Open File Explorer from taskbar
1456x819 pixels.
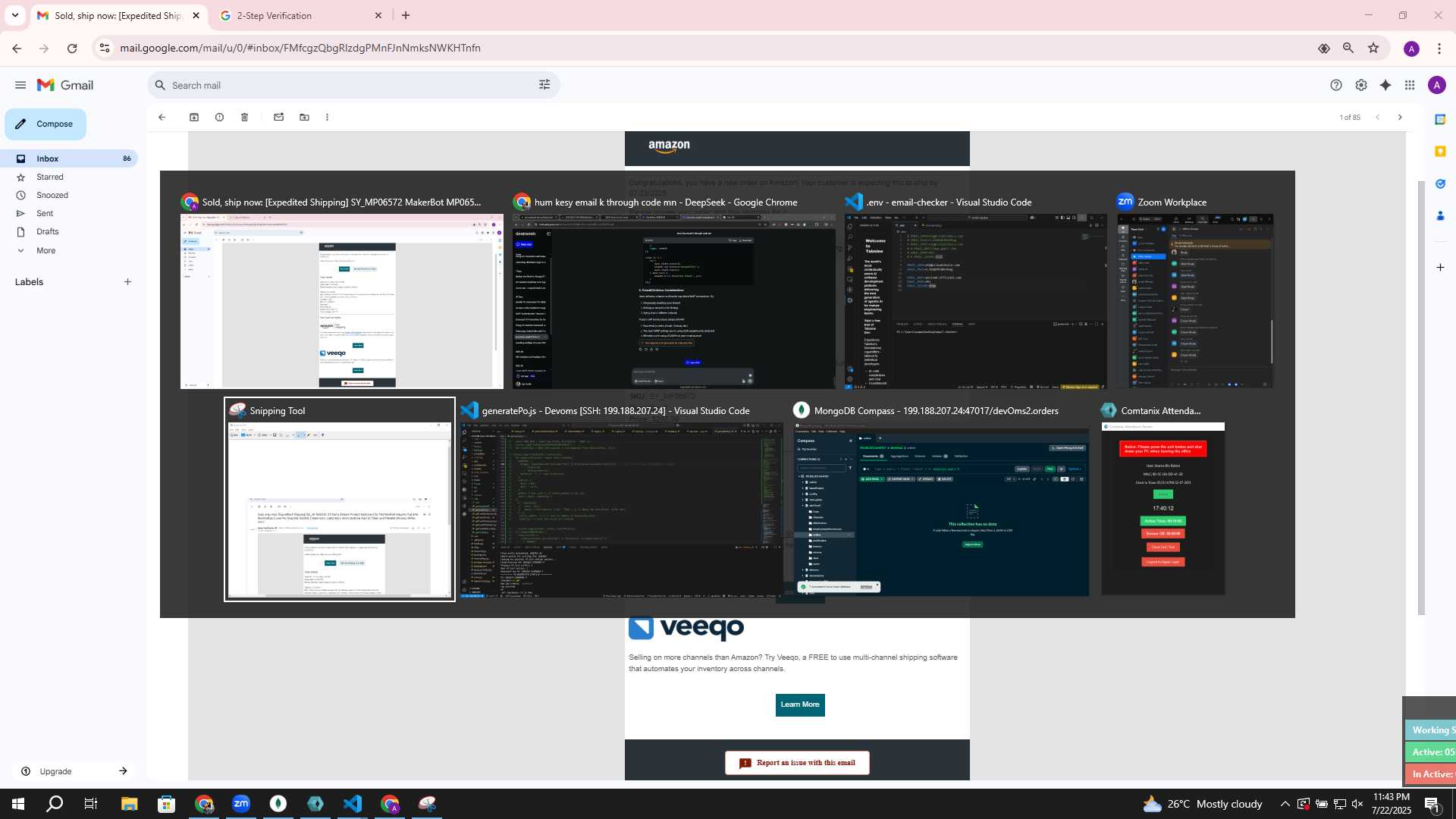coord(129,804)
